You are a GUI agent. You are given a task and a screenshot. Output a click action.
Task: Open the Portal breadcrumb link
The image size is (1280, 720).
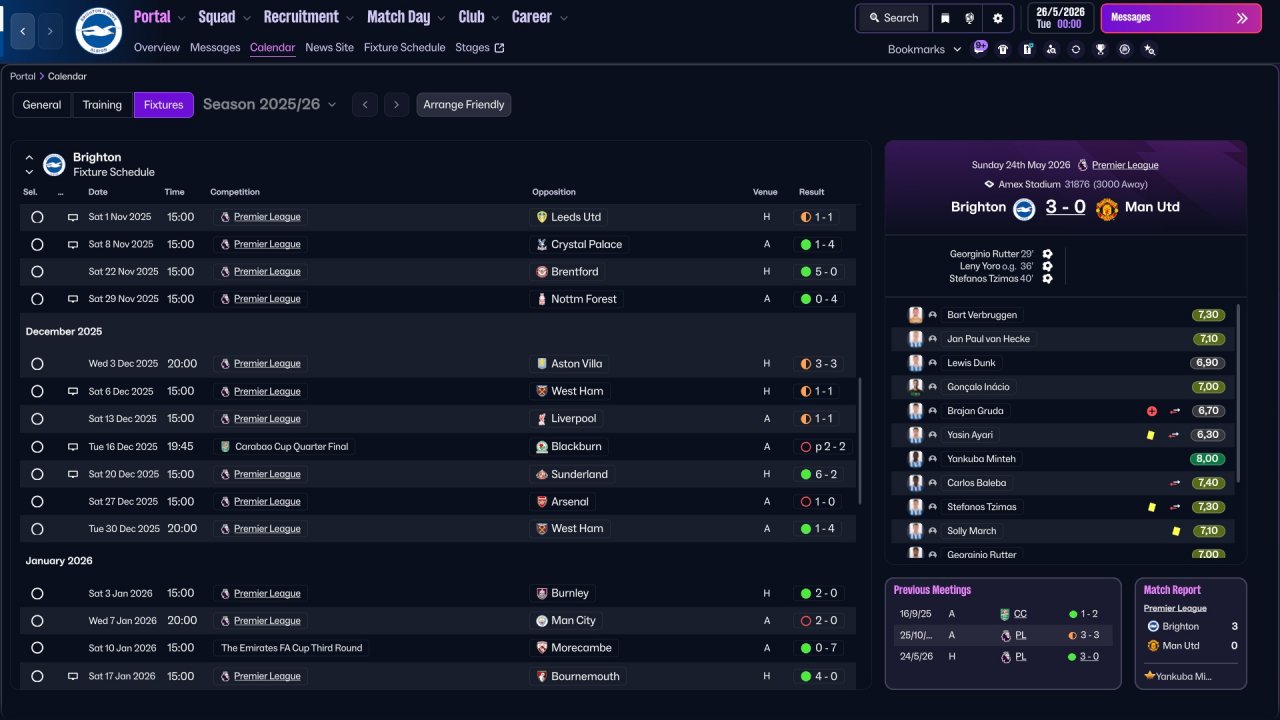click(23, 76)
